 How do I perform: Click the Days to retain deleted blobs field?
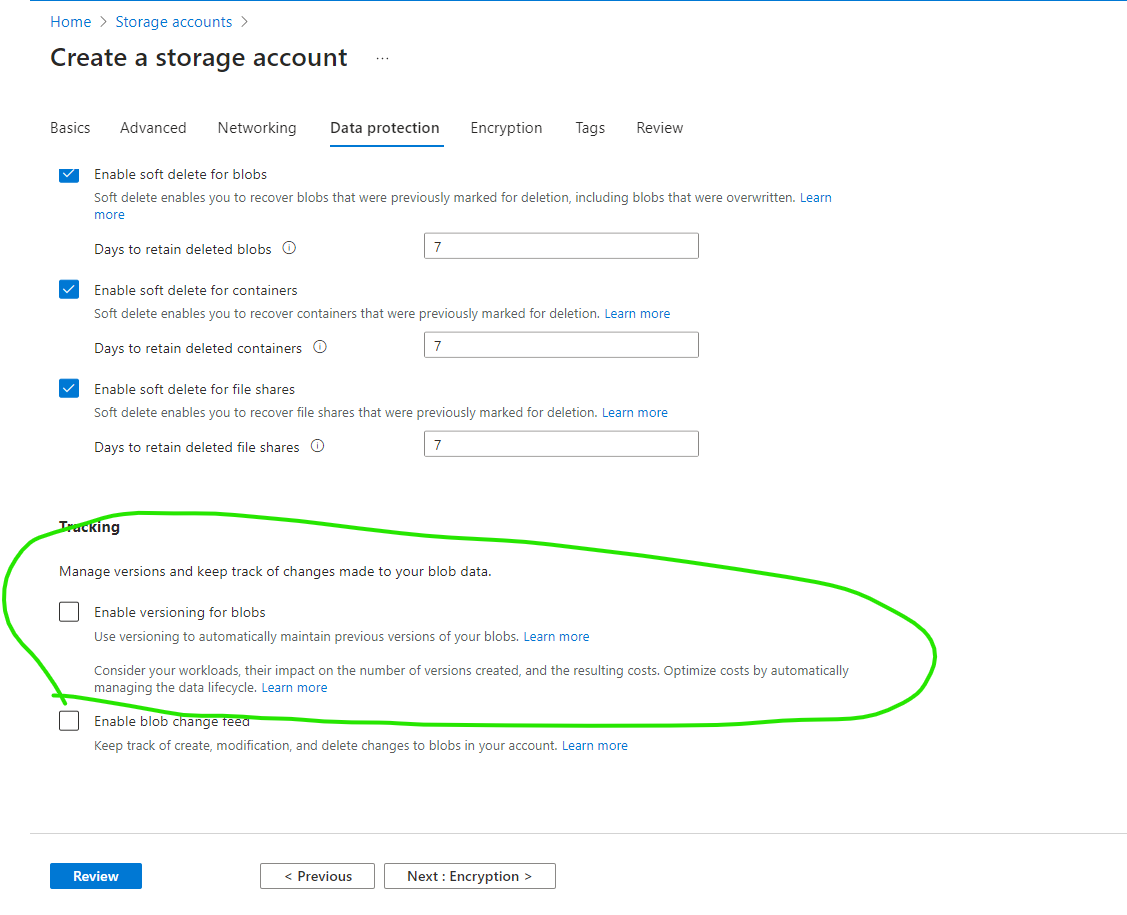(561, 246)
